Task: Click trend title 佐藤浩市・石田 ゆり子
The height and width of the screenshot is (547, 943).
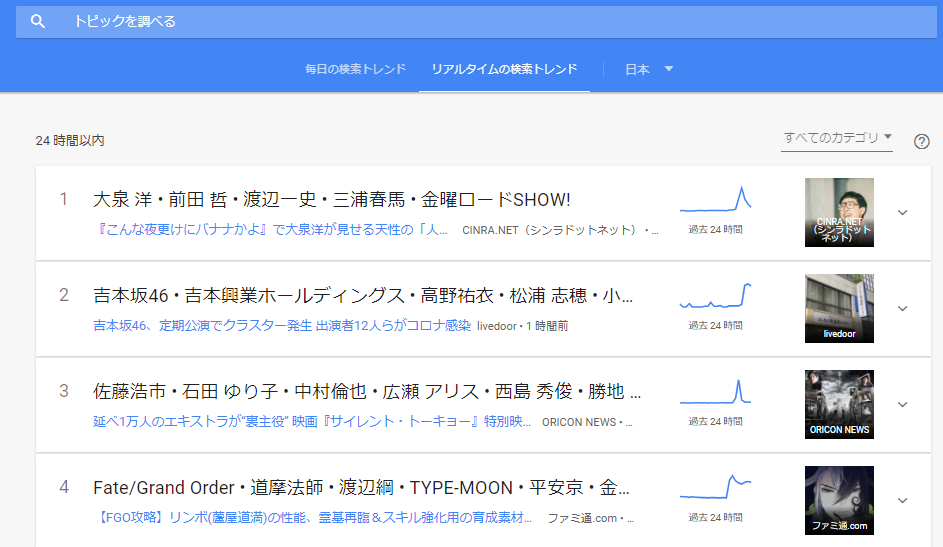Action: tap(367, 392)
